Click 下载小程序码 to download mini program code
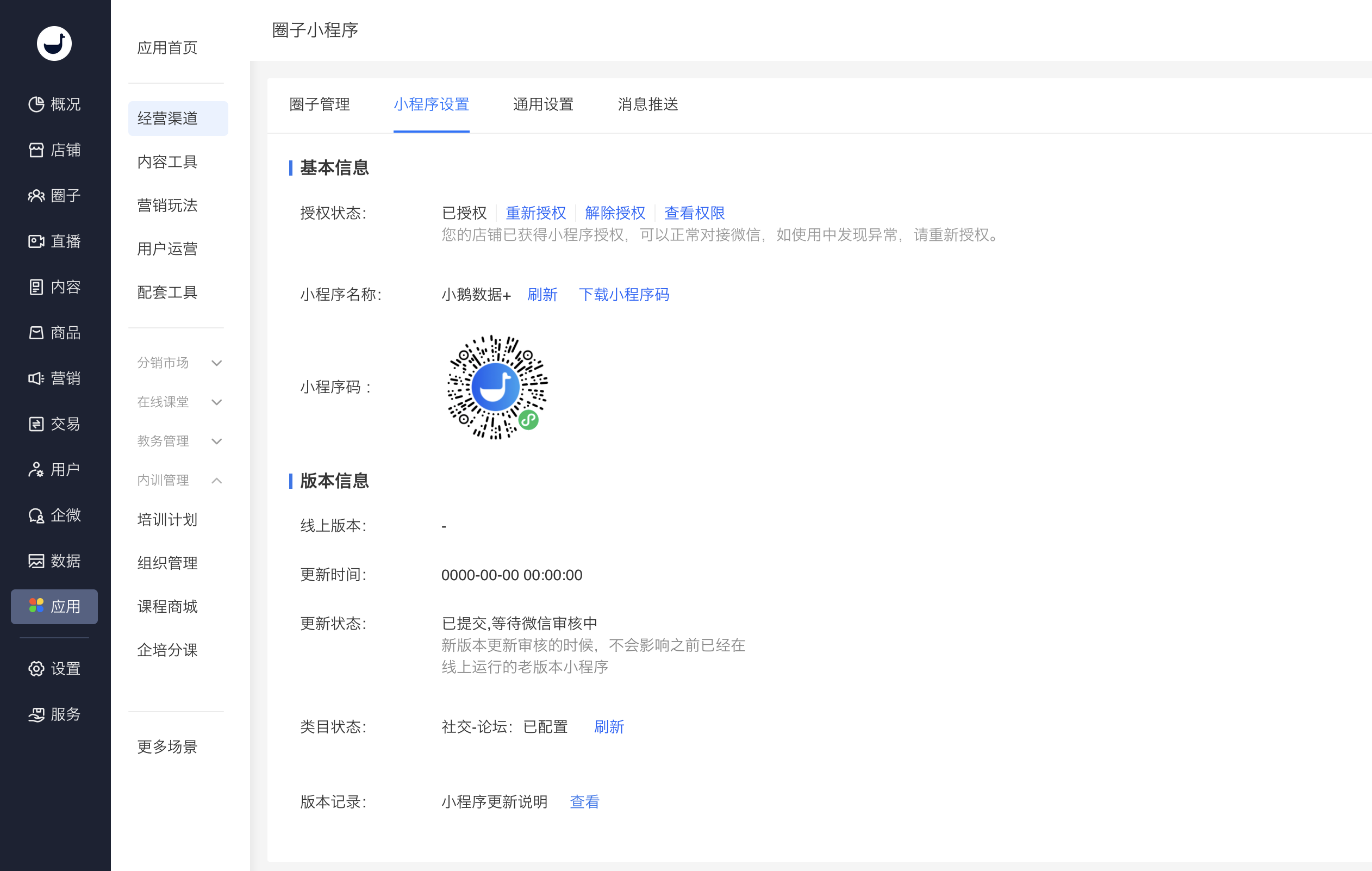Screen dimensions: 1372x871 click(x=624, y=295)
